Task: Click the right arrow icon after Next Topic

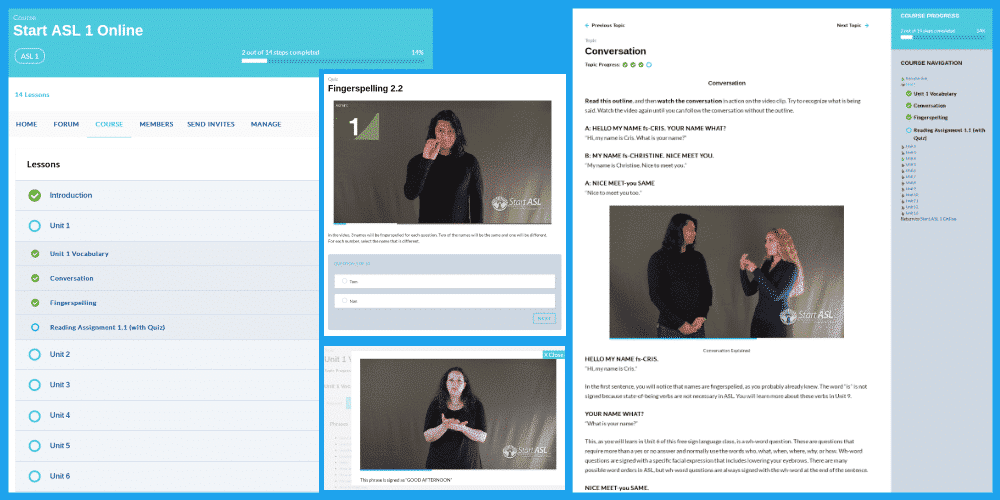Action: click(x=867, y=26)
